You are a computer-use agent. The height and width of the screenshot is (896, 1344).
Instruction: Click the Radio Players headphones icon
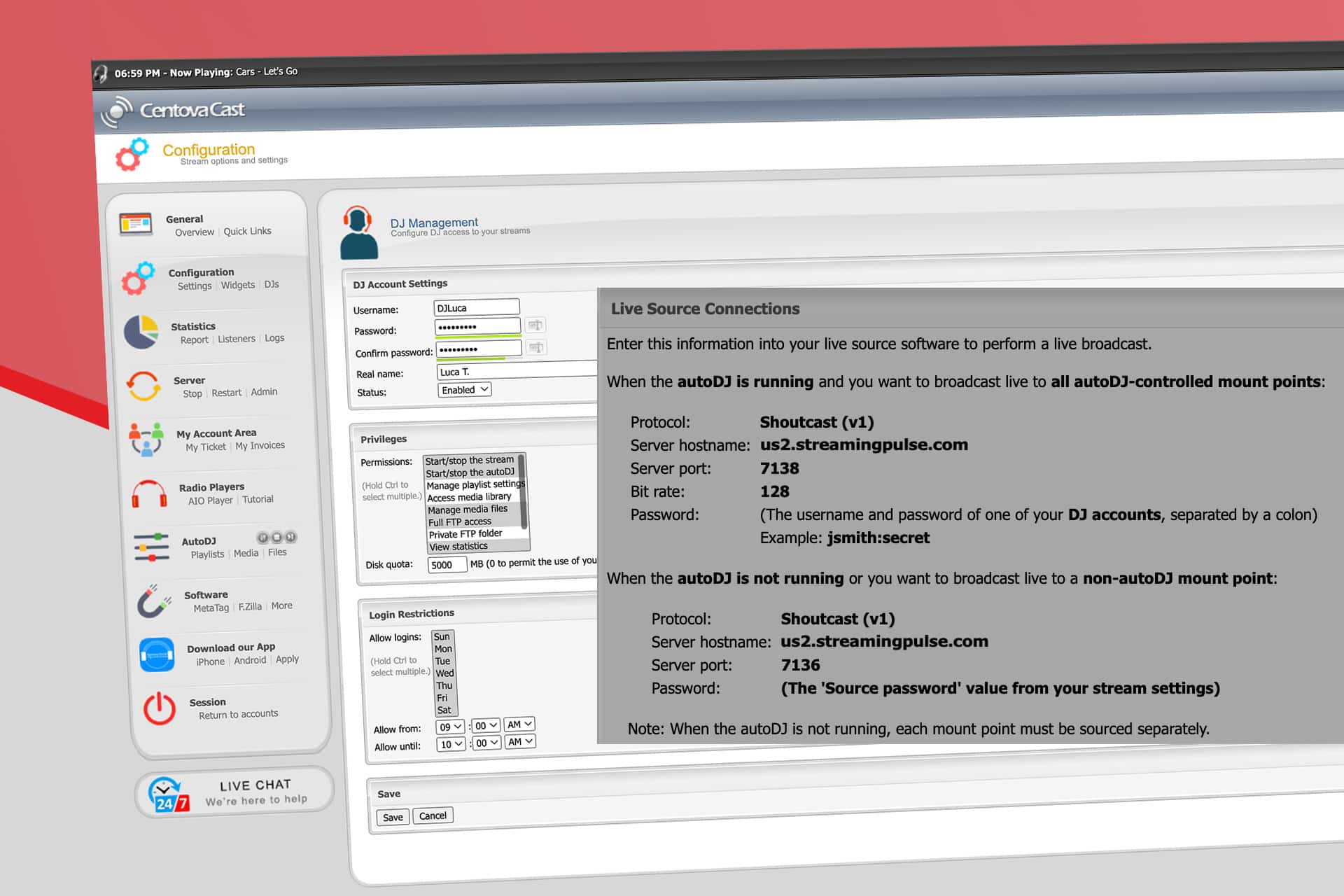(149, 493)
